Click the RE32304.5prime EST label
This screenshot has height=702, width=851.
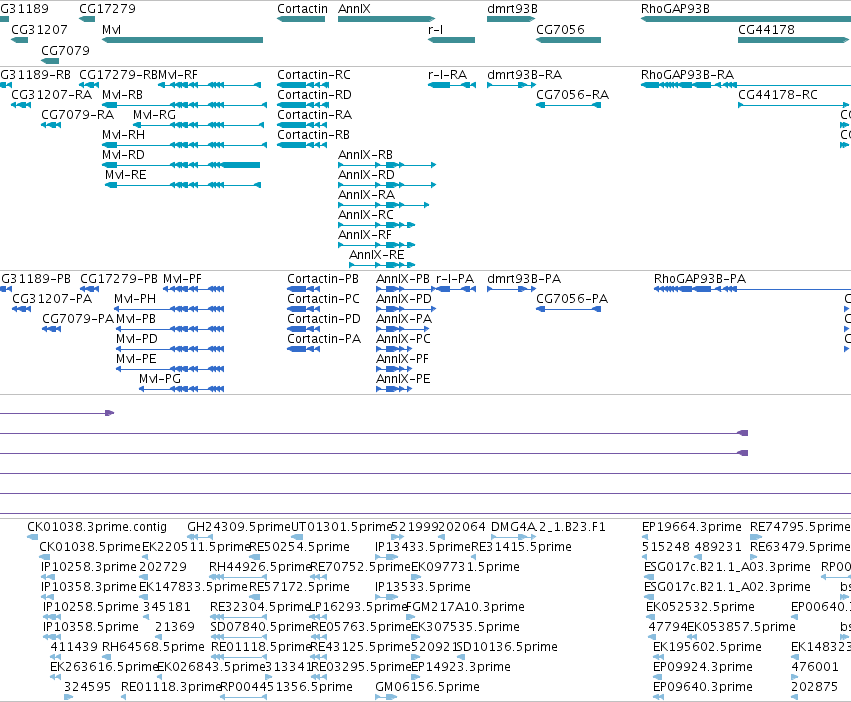pyautogui.click(x=260, y=606)
